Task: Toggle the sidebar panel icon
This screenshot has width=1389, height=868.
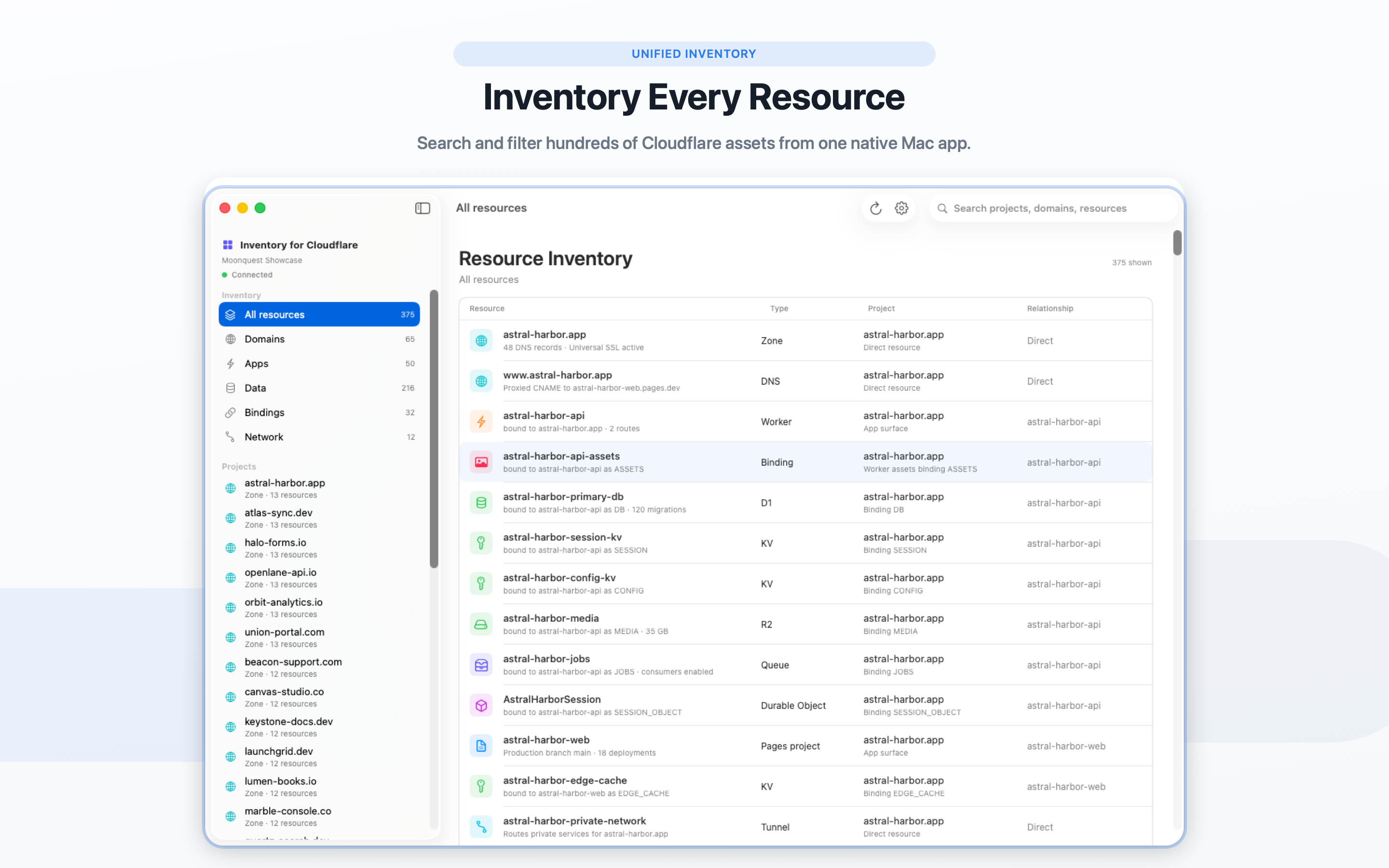Action: point(422,208)
